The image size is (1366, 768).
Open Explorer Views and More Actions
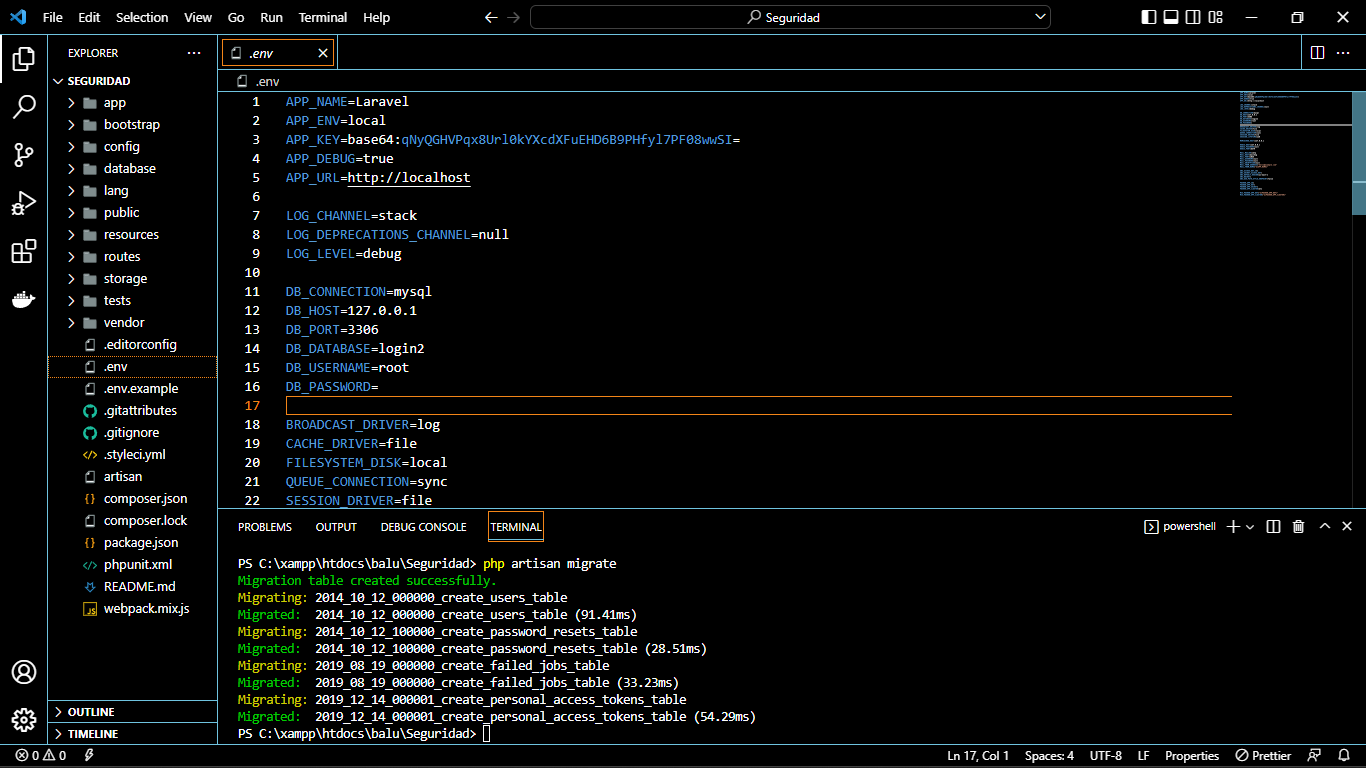pos(194,53)
